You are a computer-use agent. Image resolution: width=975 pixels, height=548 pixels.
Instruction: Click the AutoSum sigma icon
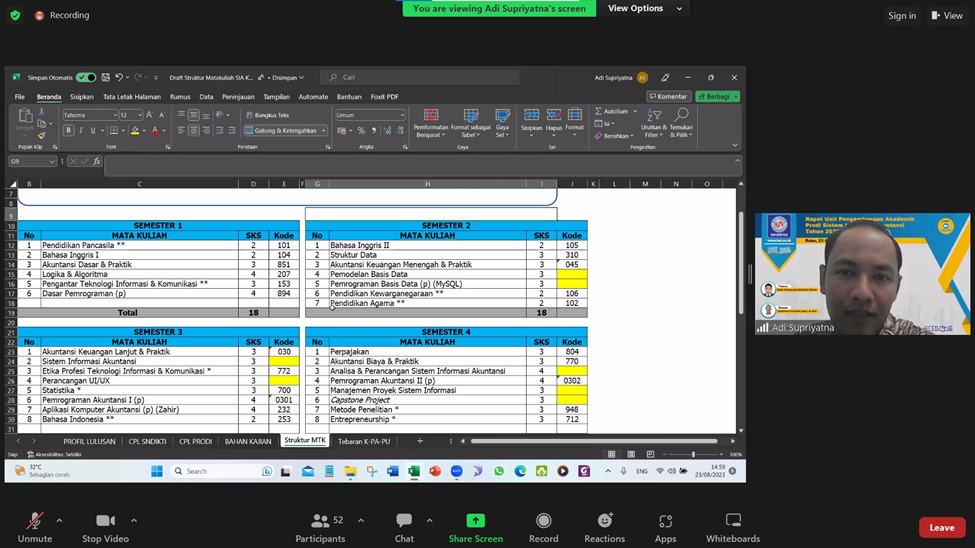[599, 111]
